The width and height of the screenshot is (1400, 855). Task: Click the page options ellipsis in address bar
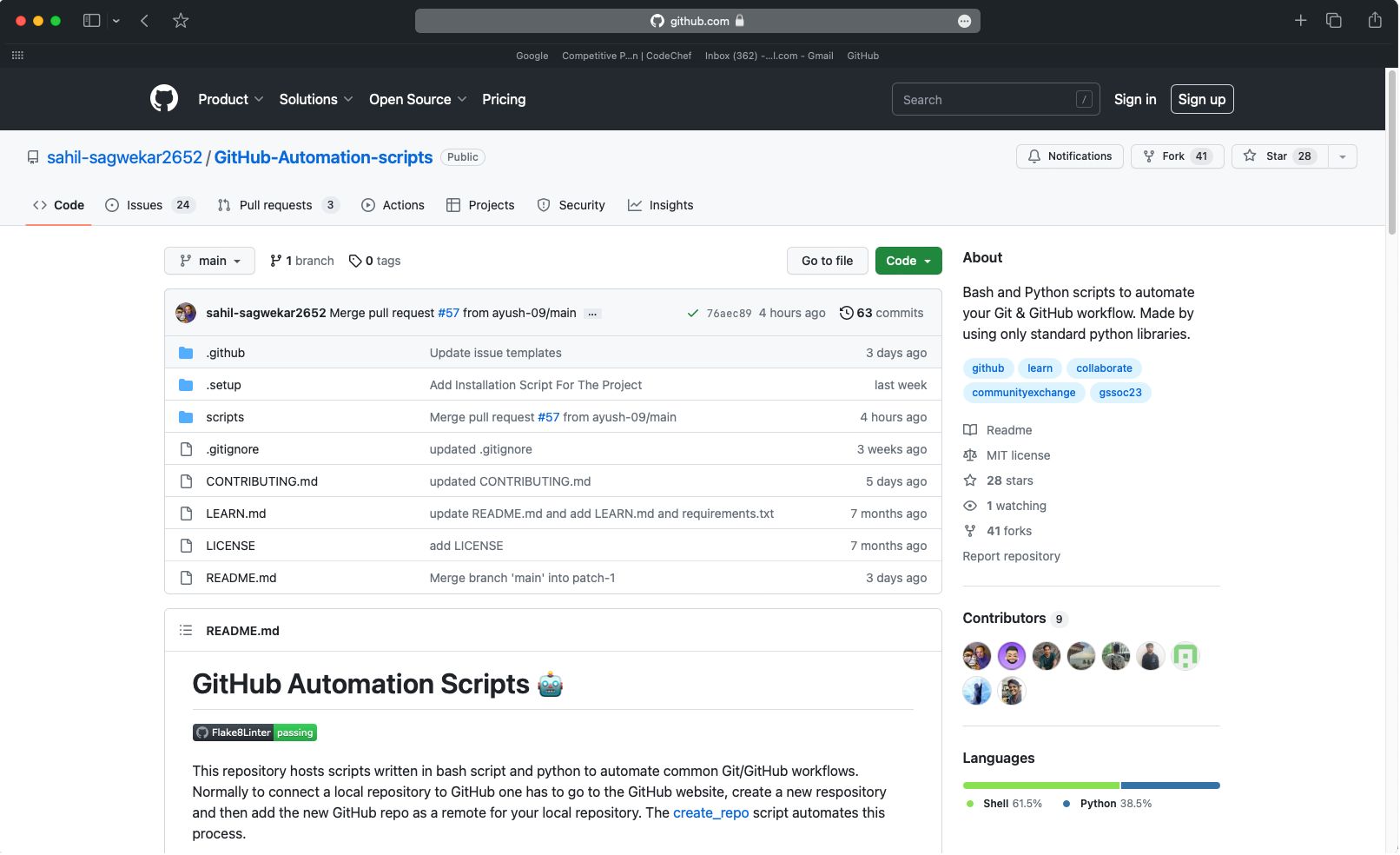tap(964, 21)
